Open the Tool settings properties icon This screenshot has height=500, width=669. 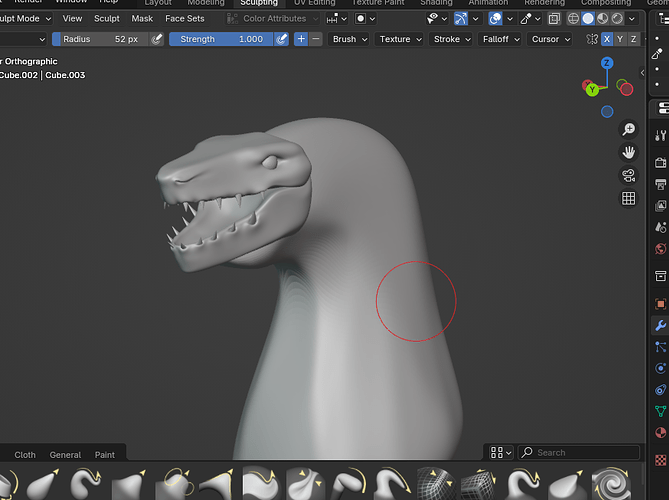pos(660,136)
